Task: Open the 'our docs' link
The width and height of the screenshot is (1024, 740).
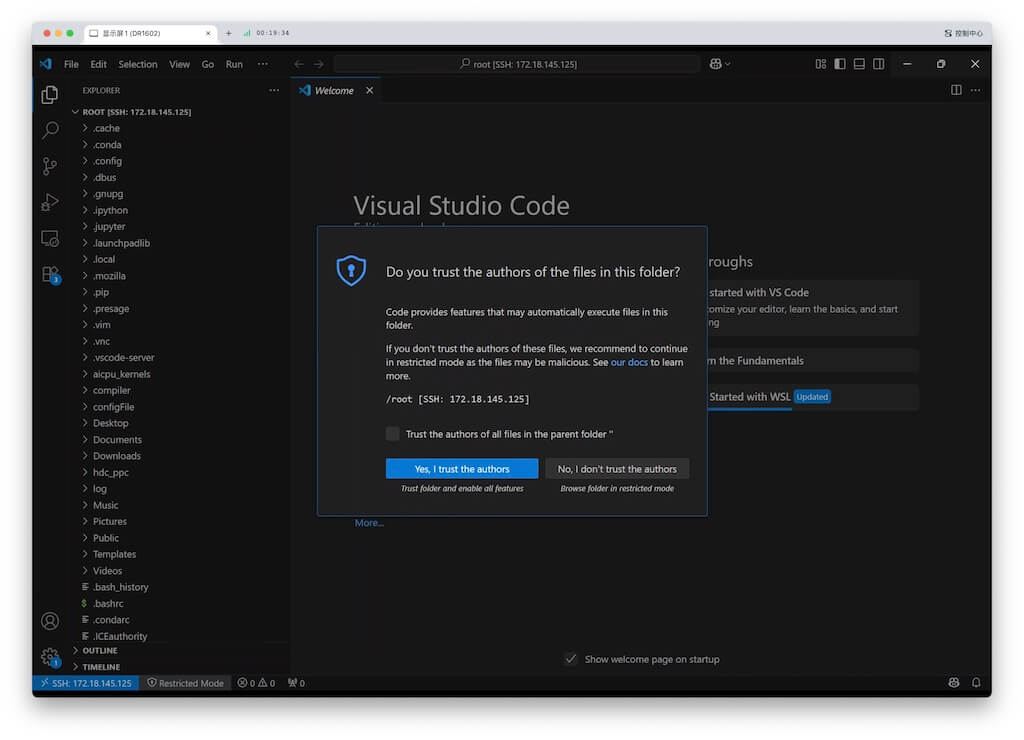Action: pyautogui.click(x=629, y=362)
